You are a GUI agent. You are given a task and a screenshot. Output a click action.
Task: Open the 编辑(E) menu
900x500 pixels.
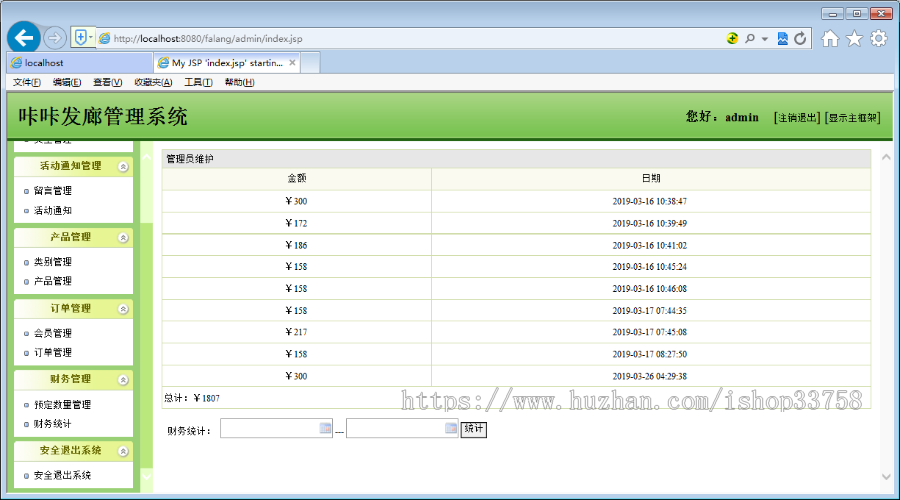point(67,82)
